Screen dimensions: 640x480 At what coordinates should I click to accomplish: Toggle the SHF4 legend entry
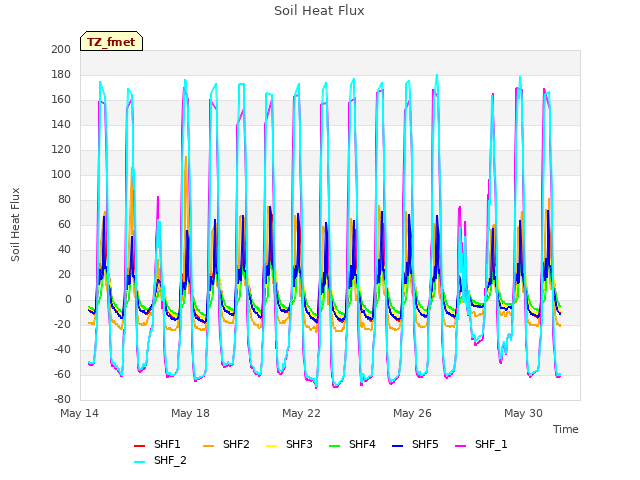(x=352, y=444)
